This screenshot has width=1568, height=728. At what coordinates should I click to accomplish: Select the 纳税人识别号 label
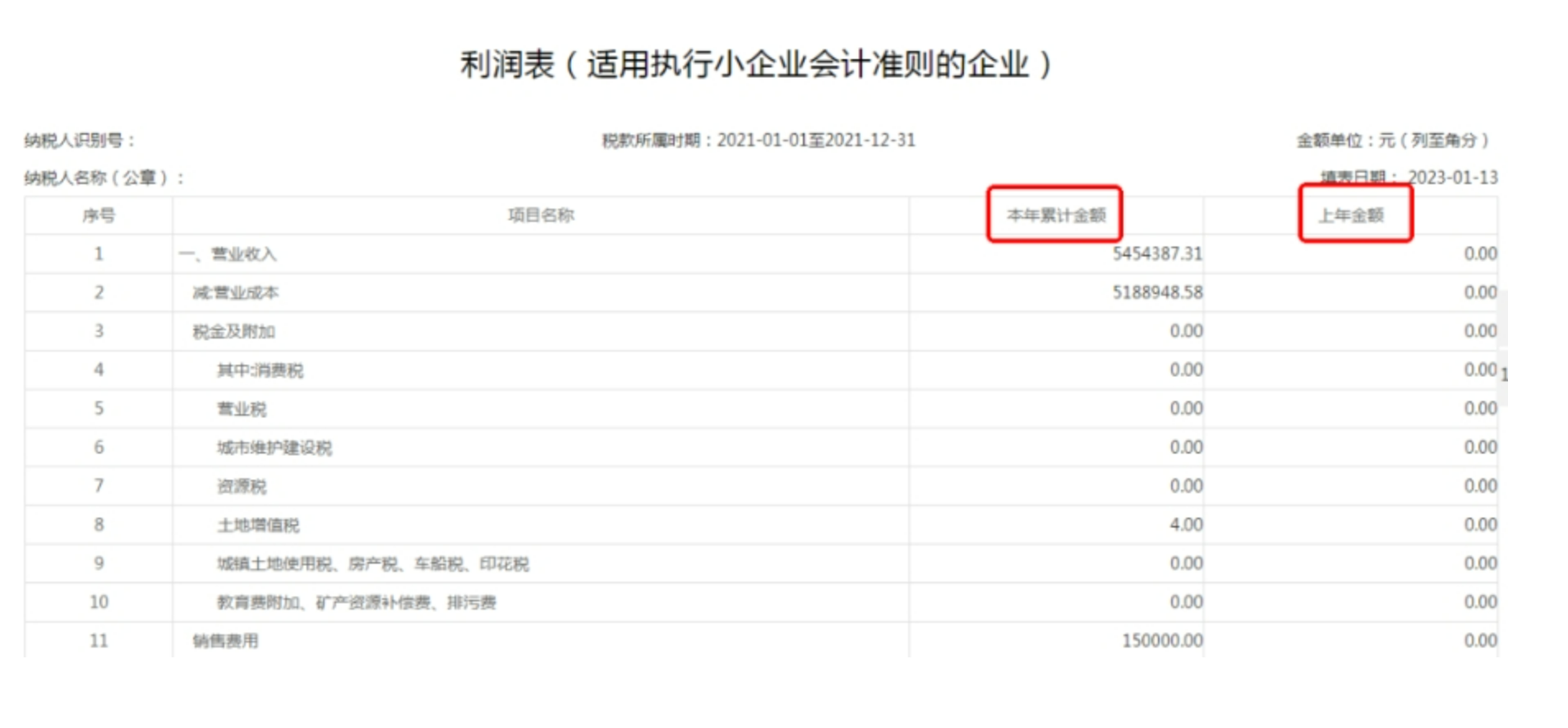pyautogui.click(x=79, y=141)
